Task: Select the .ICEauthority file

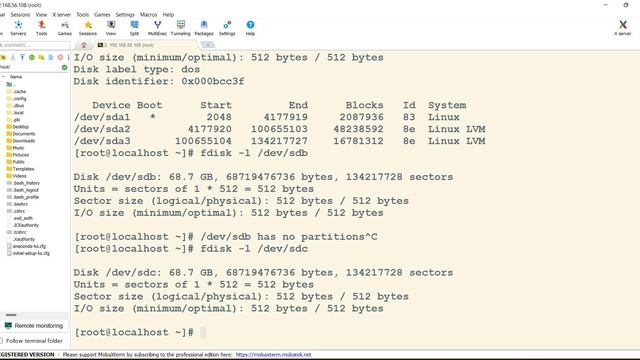Action: click(23, 225)
